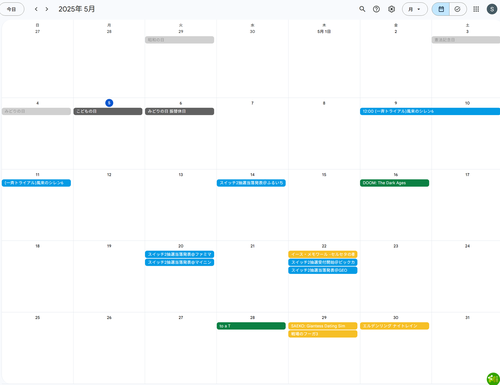Viewport: 500px width, 385px height.
Task: Open the green event on the 28th
Action: [251, 326]
